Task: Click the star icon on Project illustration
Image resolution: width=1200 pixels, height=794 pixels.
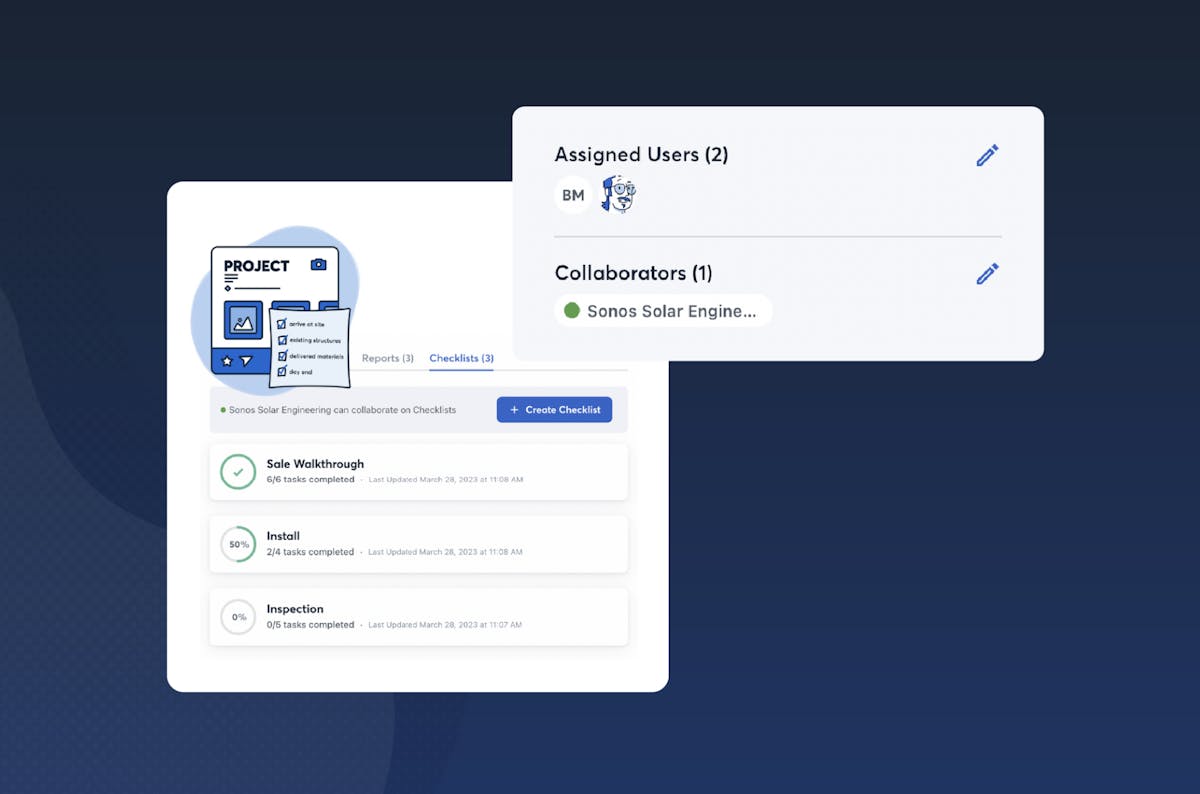Action: point(227,361)
